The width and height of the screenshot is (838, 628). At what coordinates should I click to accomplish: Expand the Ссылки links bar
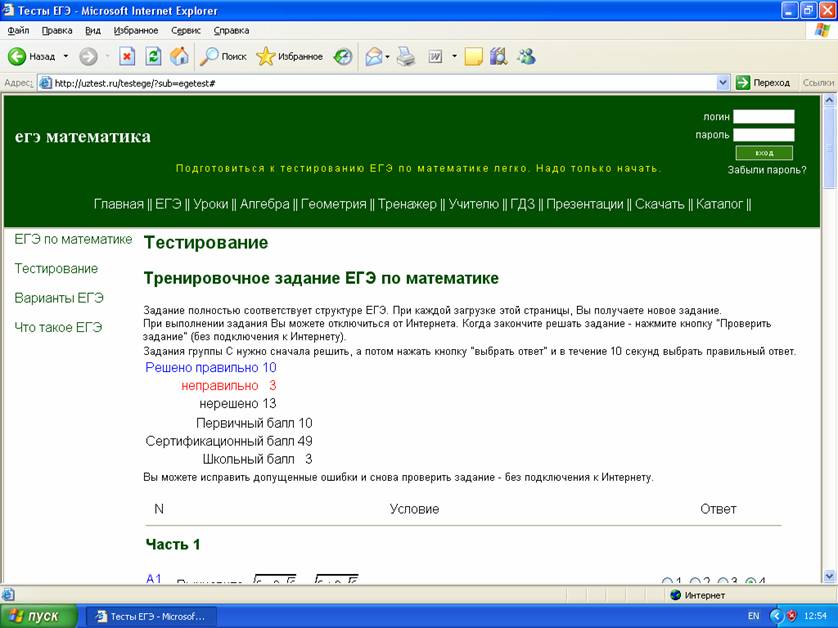[818, 83]
